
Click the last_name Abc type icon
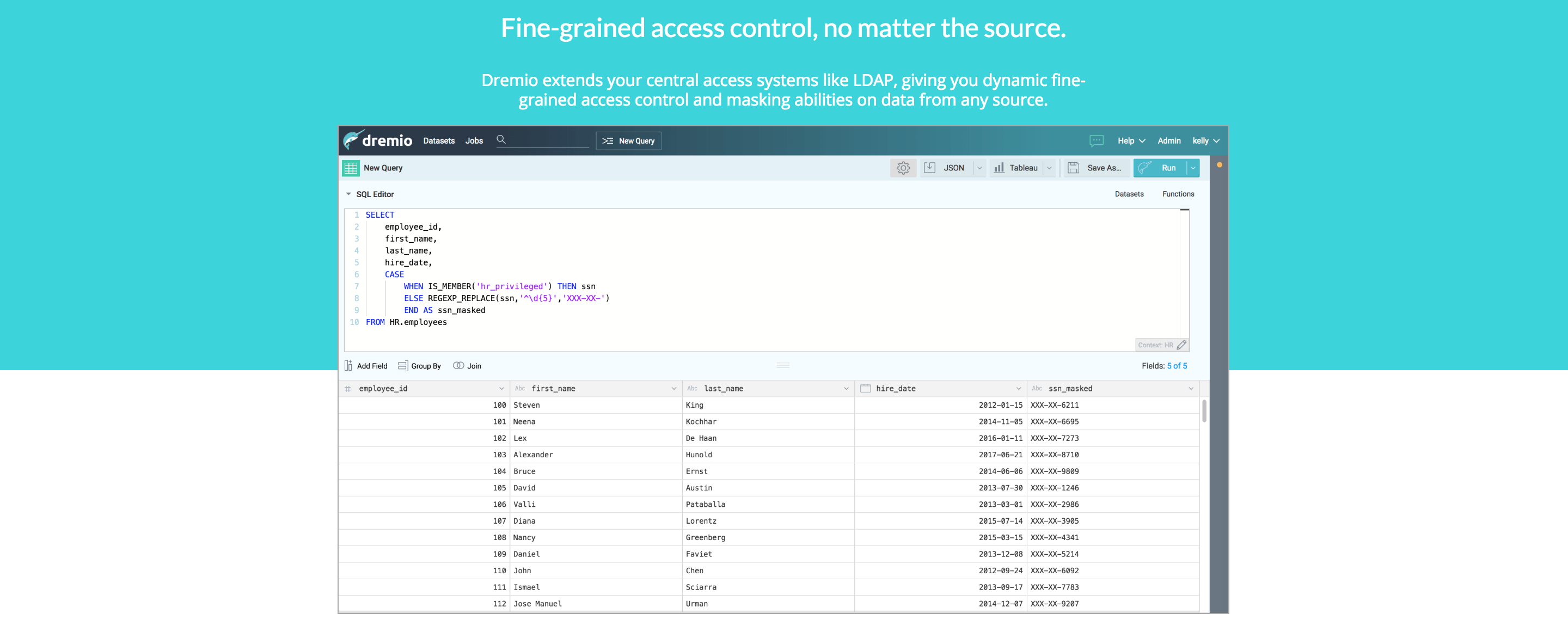click(x=692, y=388)
